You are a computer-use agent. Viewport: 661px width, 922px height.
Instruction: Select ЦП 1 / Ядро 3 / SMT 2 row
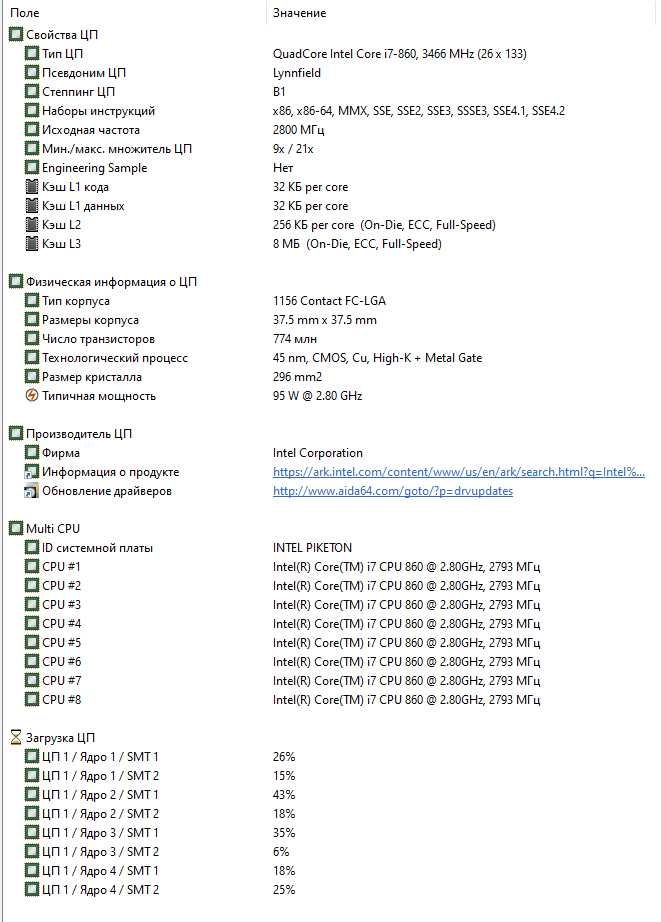pos(329,851)
